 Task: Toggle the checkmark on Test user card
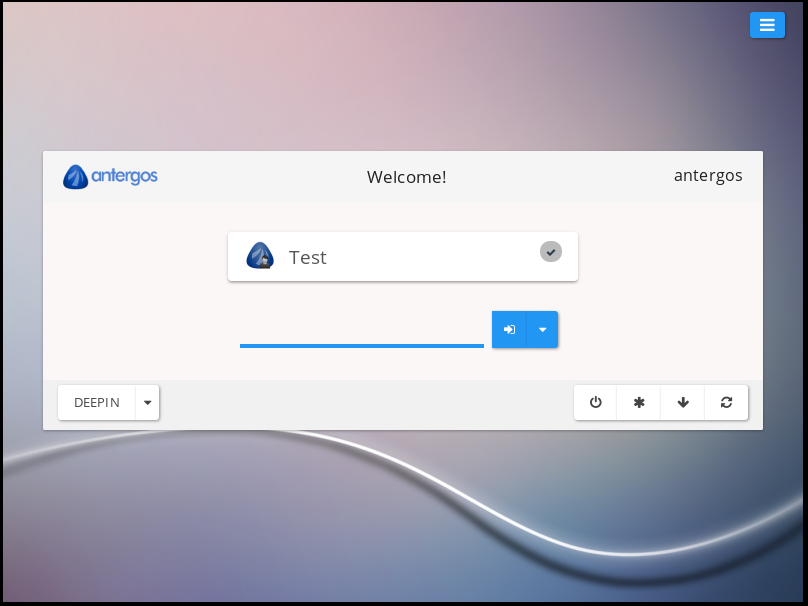551,251
